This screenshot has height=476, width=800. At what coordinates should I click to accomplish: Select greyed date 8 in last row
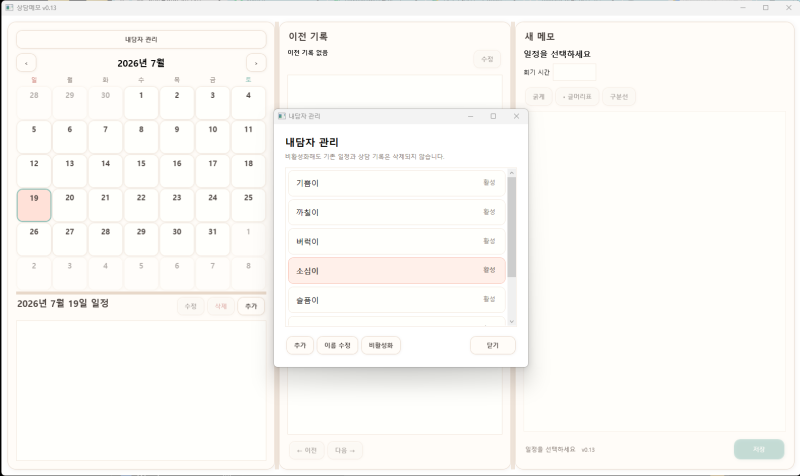(x=248, y=273)
